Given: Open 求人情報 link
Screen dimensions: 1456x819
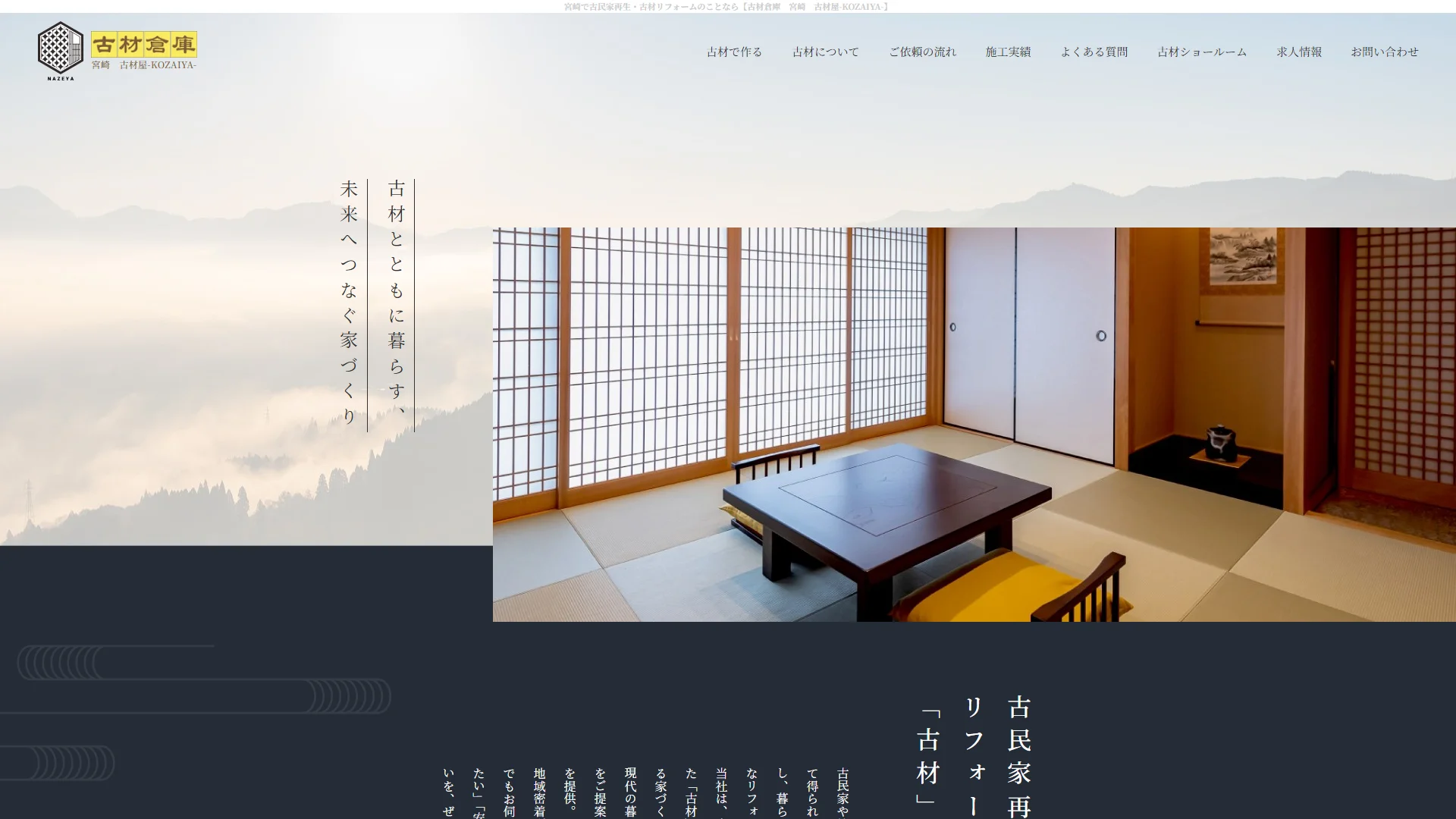Looking at the screenshot, I should (x=1298, y=52).
